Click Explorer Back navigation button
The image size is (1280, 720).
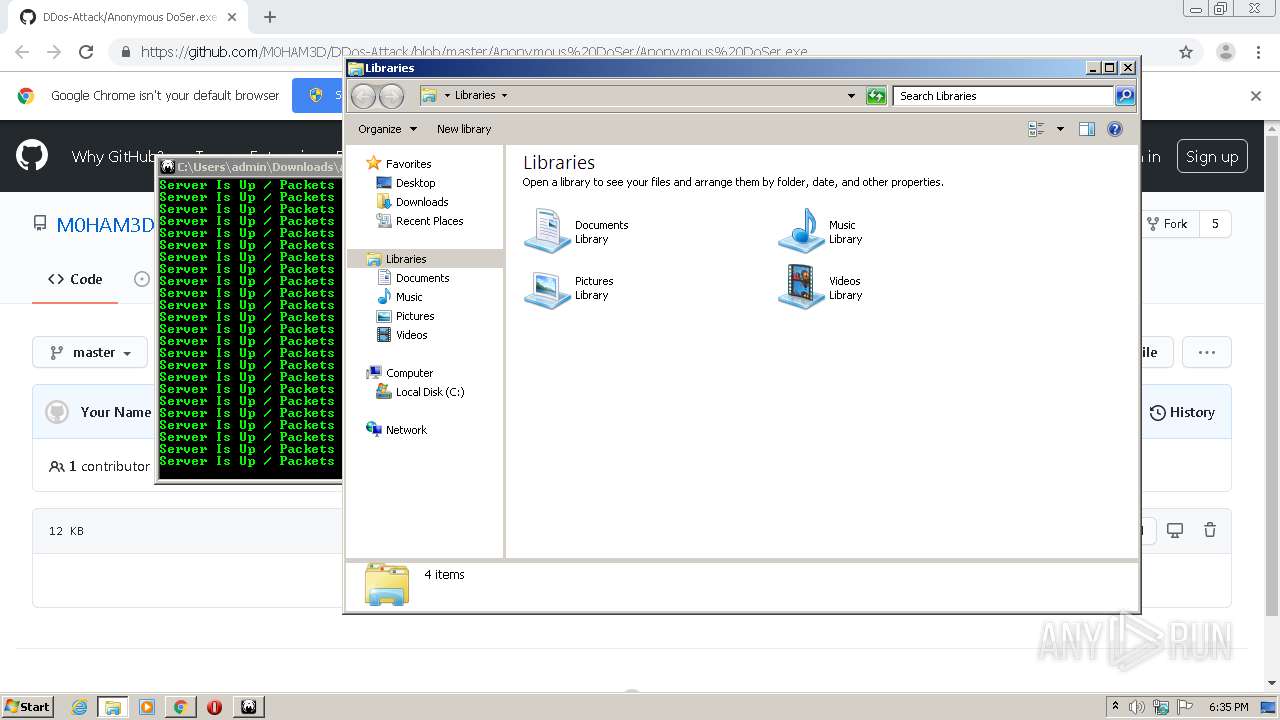pos(364,96)
